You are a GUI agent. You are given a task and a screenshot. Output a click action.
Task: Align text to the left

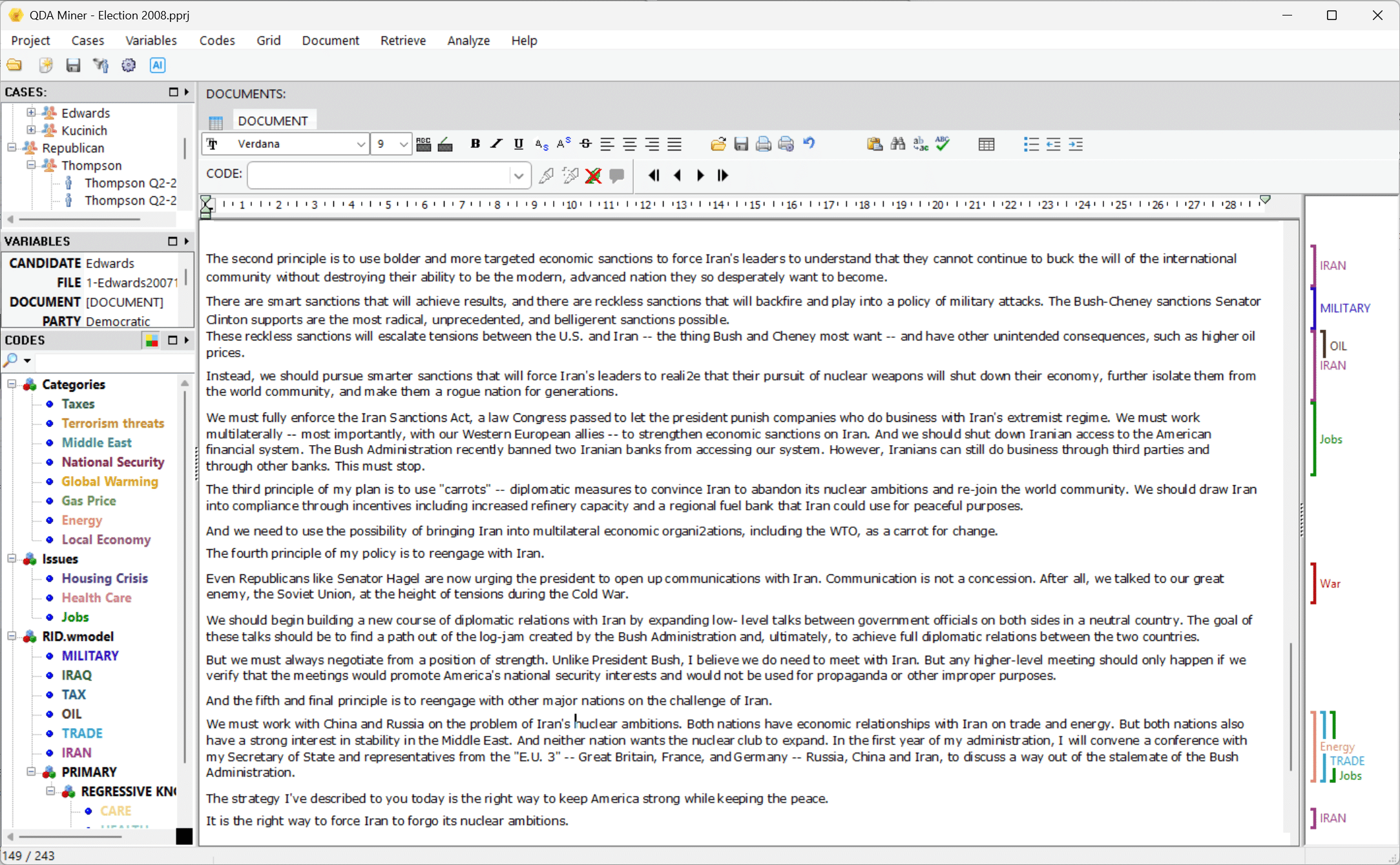[x=607, y=144]
